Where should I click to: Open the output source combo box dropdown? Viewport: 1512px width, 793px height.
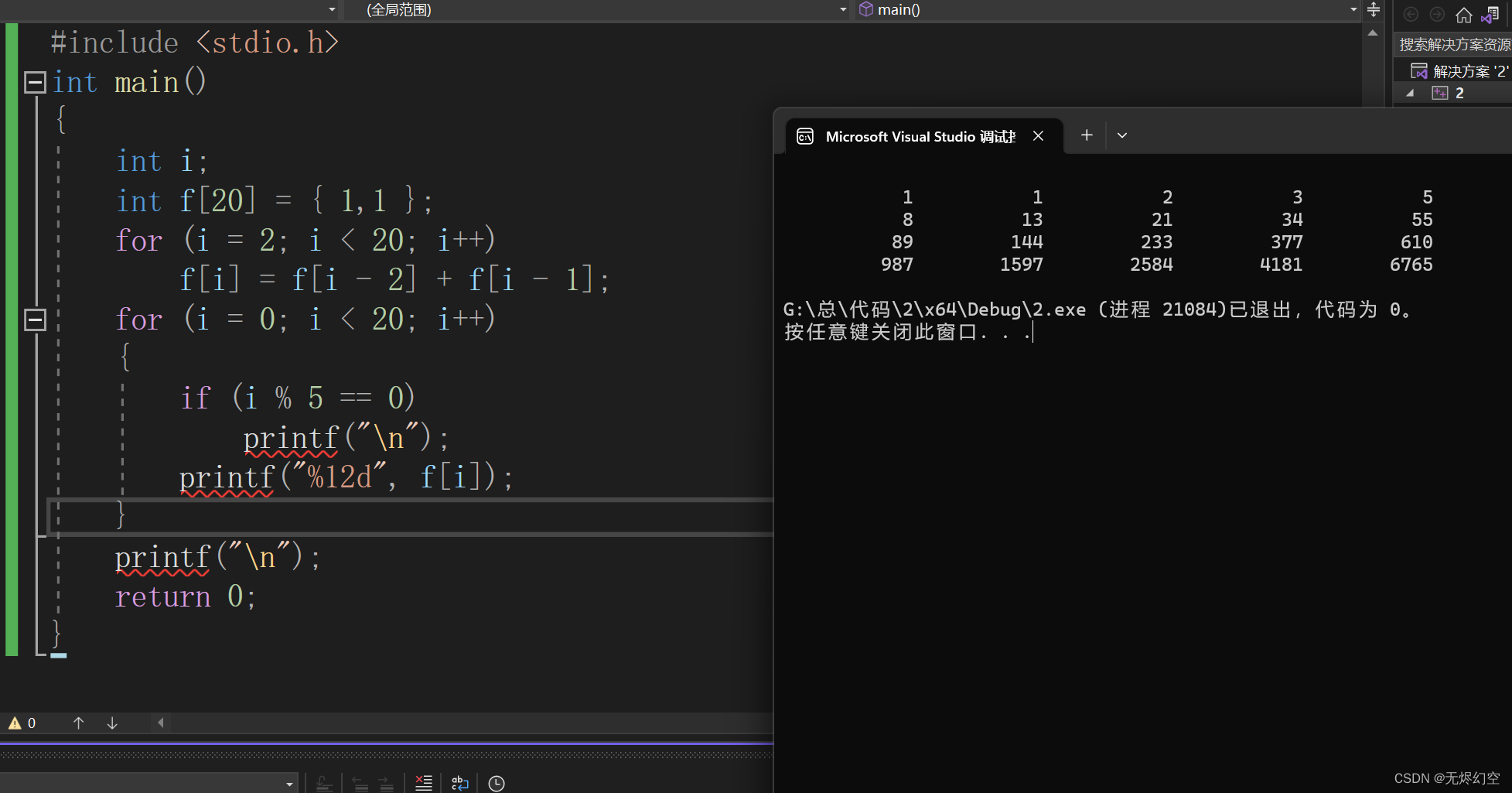point(289,784)
